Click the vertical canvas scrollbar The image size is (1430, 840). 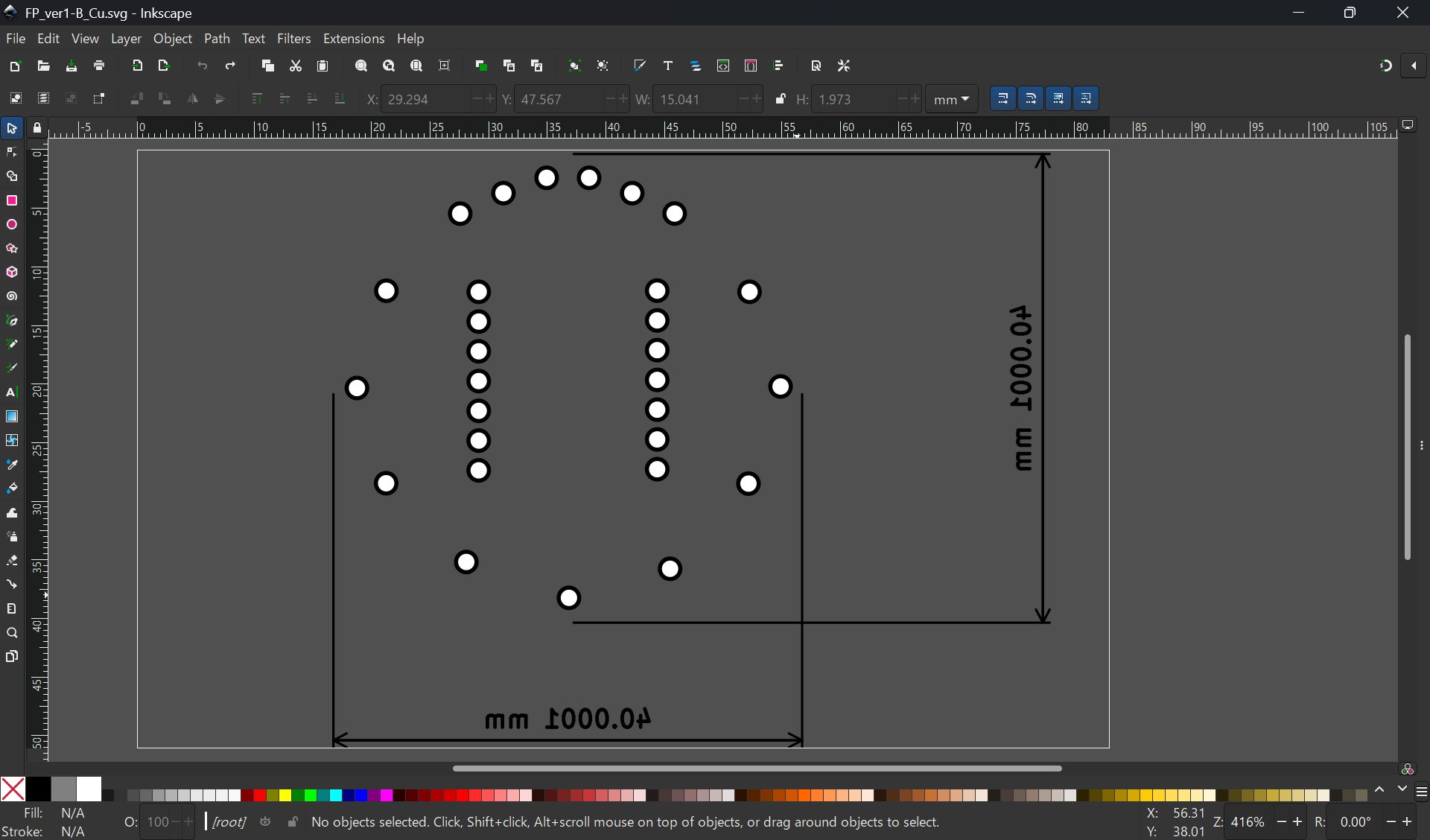[1407, 447]
